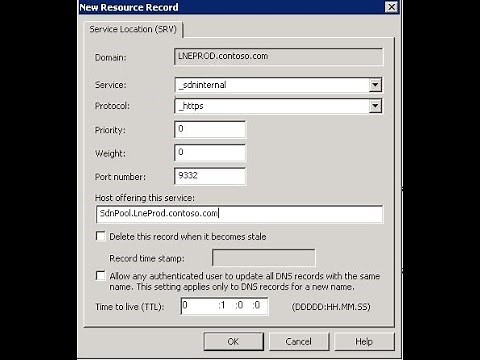Click the TTL hours value 1
Image resolution: width=480 pixels, height=360 pixels.
222,305
